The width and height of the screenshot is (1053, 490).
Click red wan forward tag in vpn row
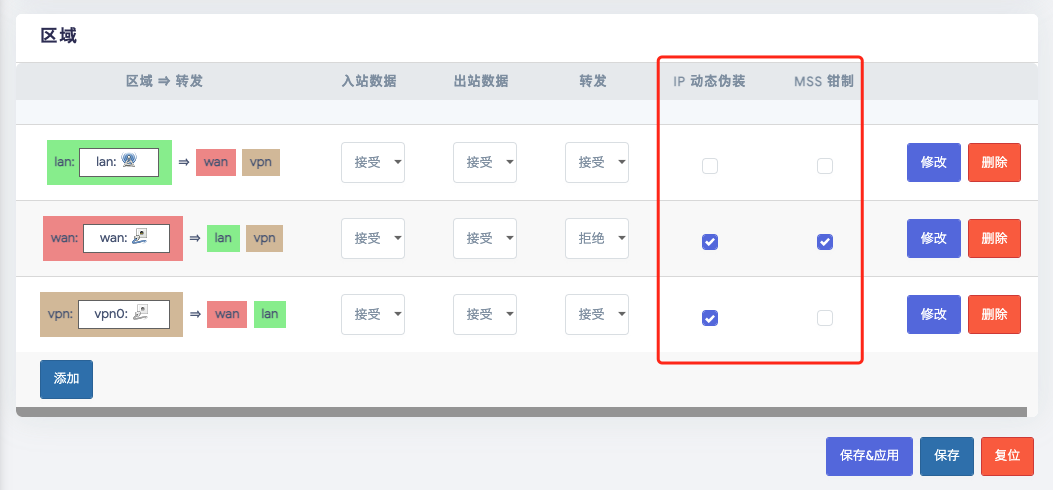point(227,314)
